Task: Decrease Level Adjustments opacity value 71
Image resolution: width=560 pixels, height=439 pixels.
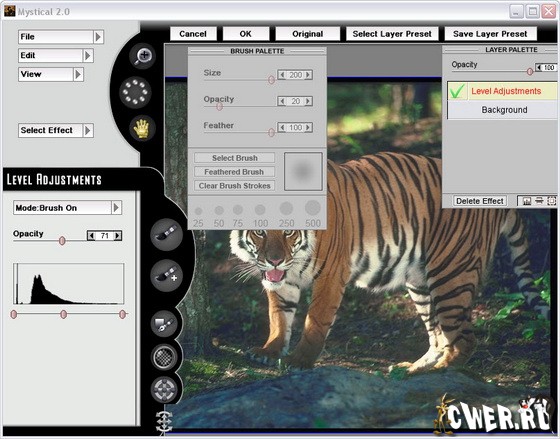Action: (x=92, y=236)
